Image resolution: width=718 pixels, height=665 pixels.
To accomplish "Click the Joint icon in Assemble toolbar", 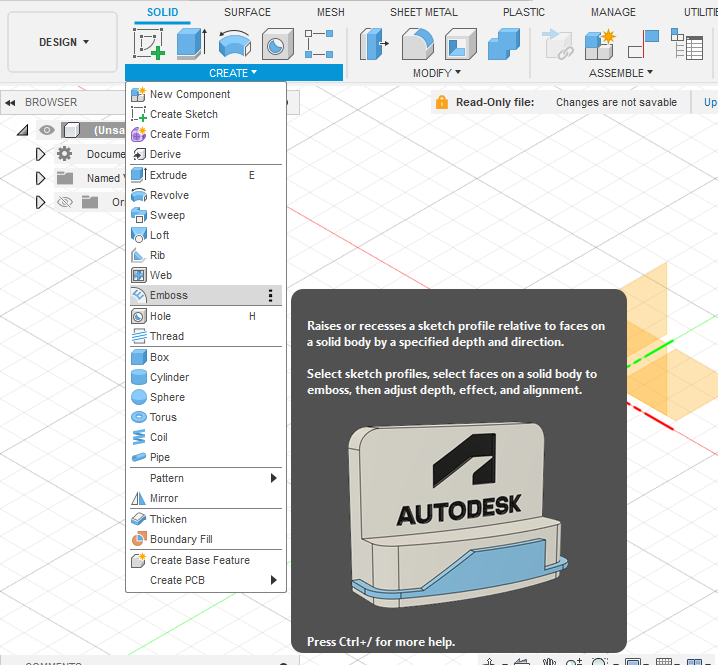I will (x=643, y=44).
